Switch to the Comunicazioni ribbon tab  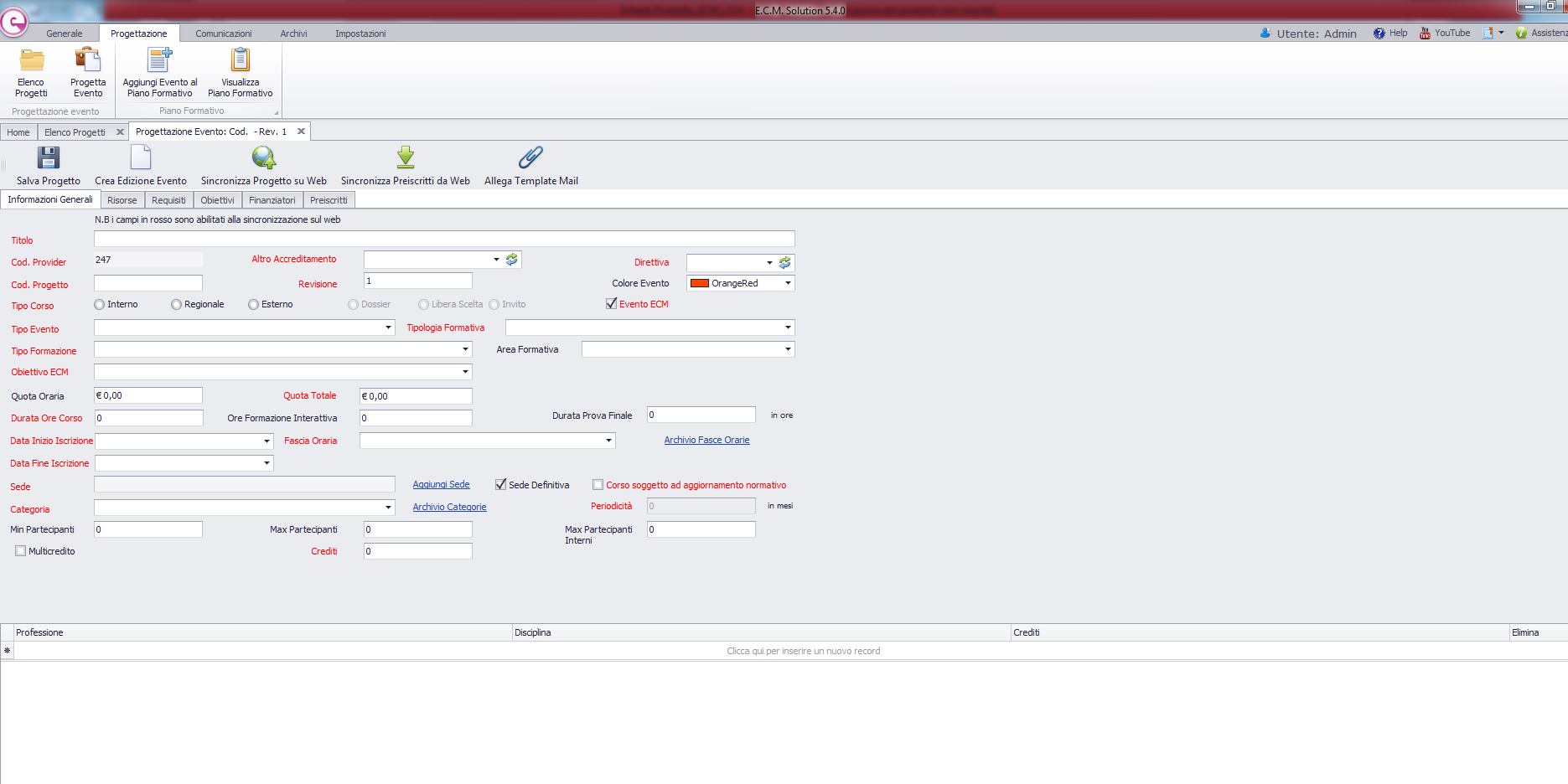224,34
